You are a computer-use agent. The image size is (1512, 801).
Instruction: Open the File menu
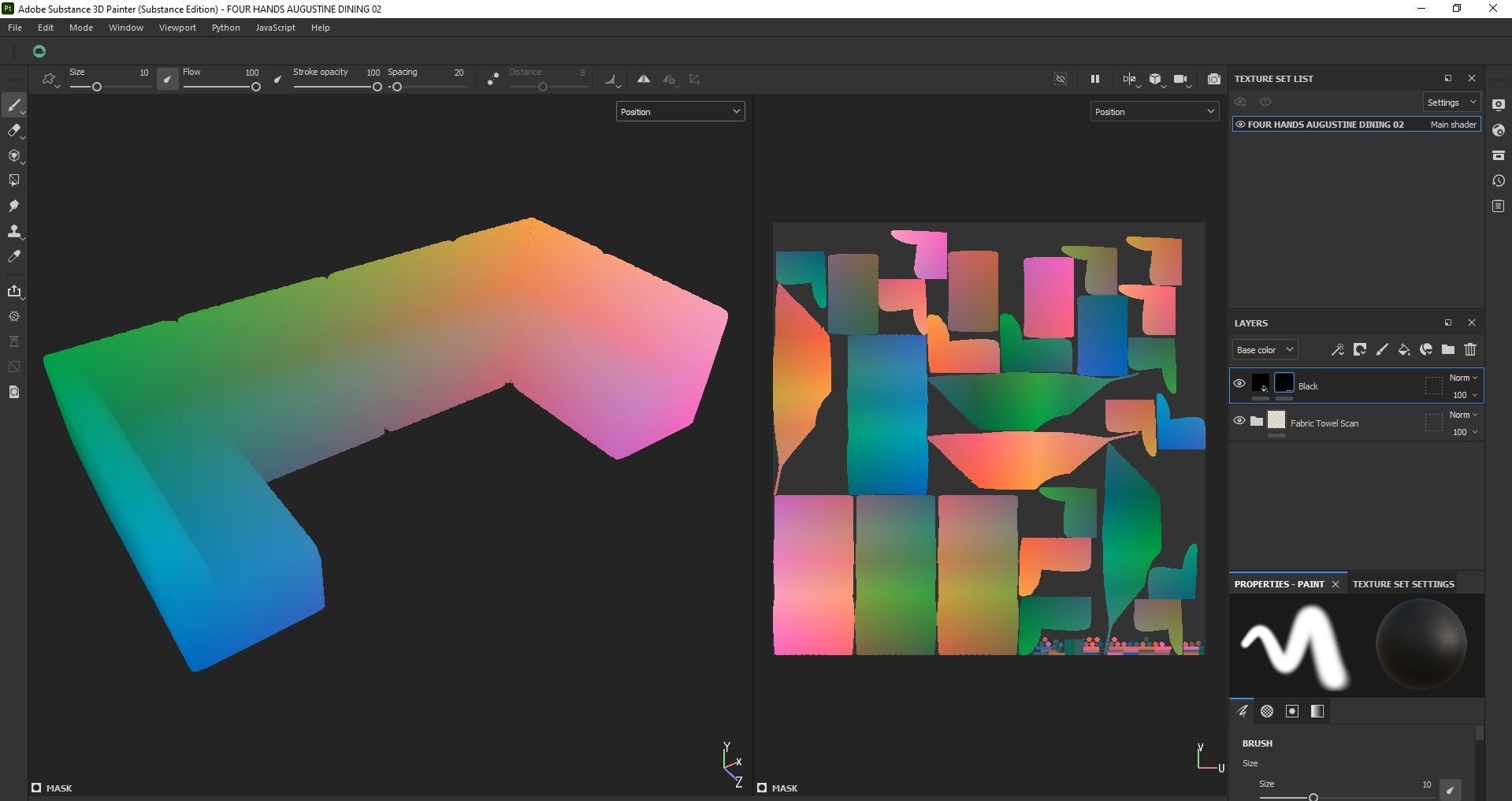(15, 28)
